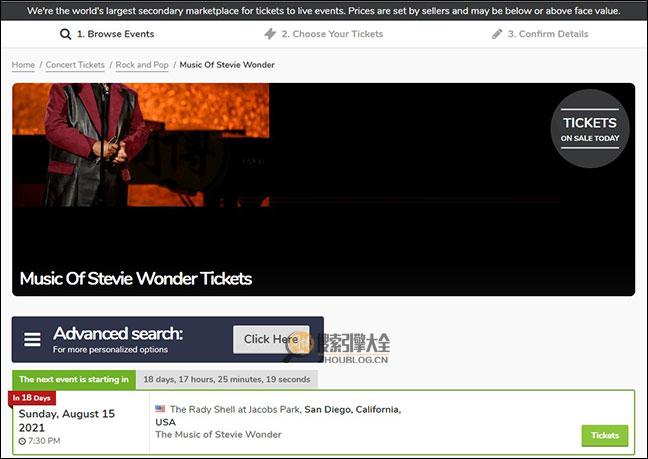Click the US flag icon by the venue
The image size is (648, 459).
pyautogui.click(x=160, y=409)
